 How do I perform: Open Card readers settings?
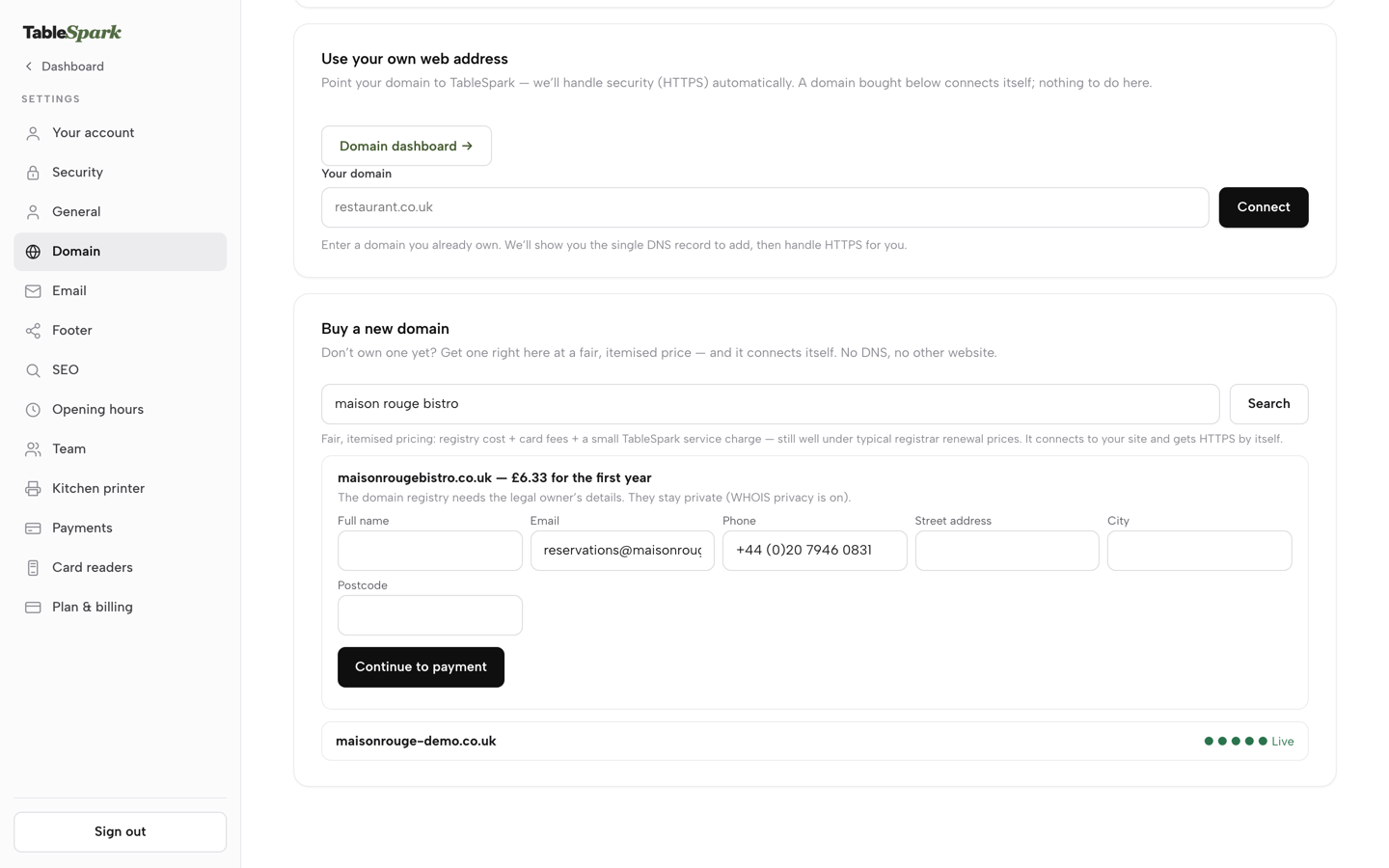click(x=120, y=568)
